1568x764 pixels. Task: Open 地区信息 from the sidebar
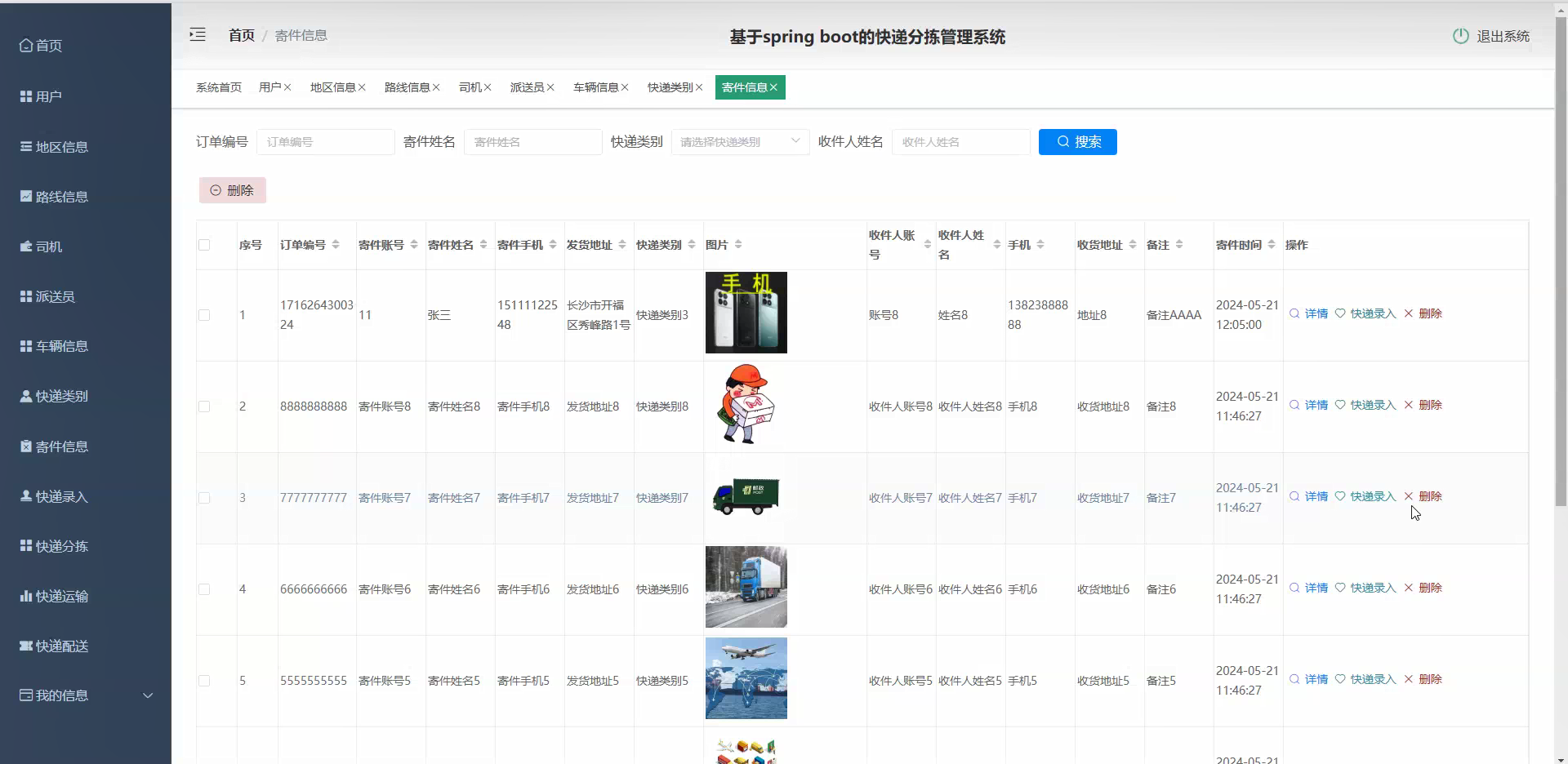point(59,147)
